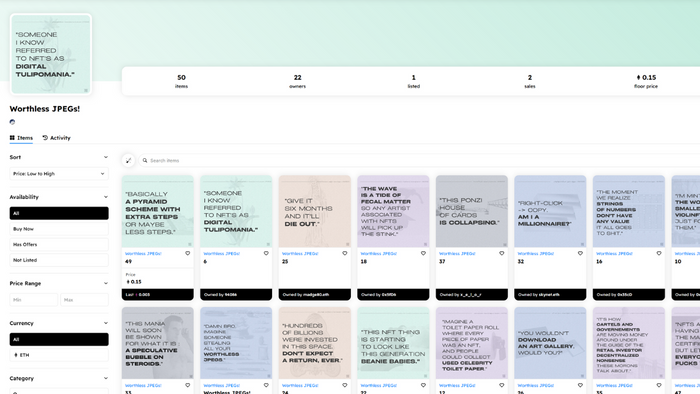Open Worthless JPEGs! link on item 18
The height and width of the screenshot is (394, 700).
[379, 253]
